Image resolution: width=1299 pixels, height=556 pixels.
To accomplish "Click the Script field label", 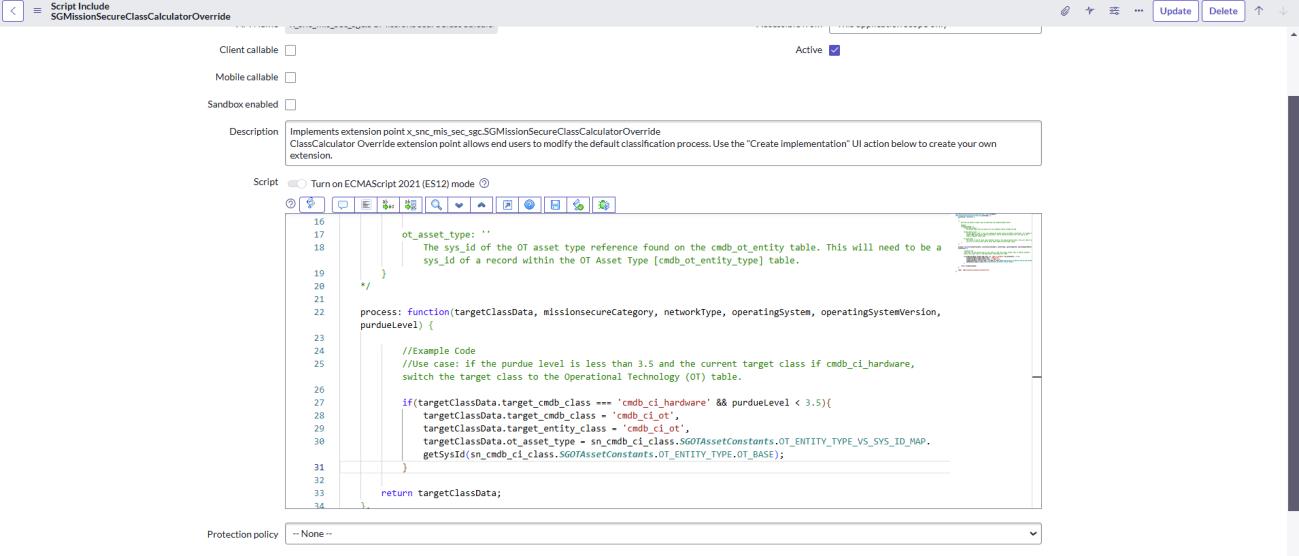I will coord(265,183).
